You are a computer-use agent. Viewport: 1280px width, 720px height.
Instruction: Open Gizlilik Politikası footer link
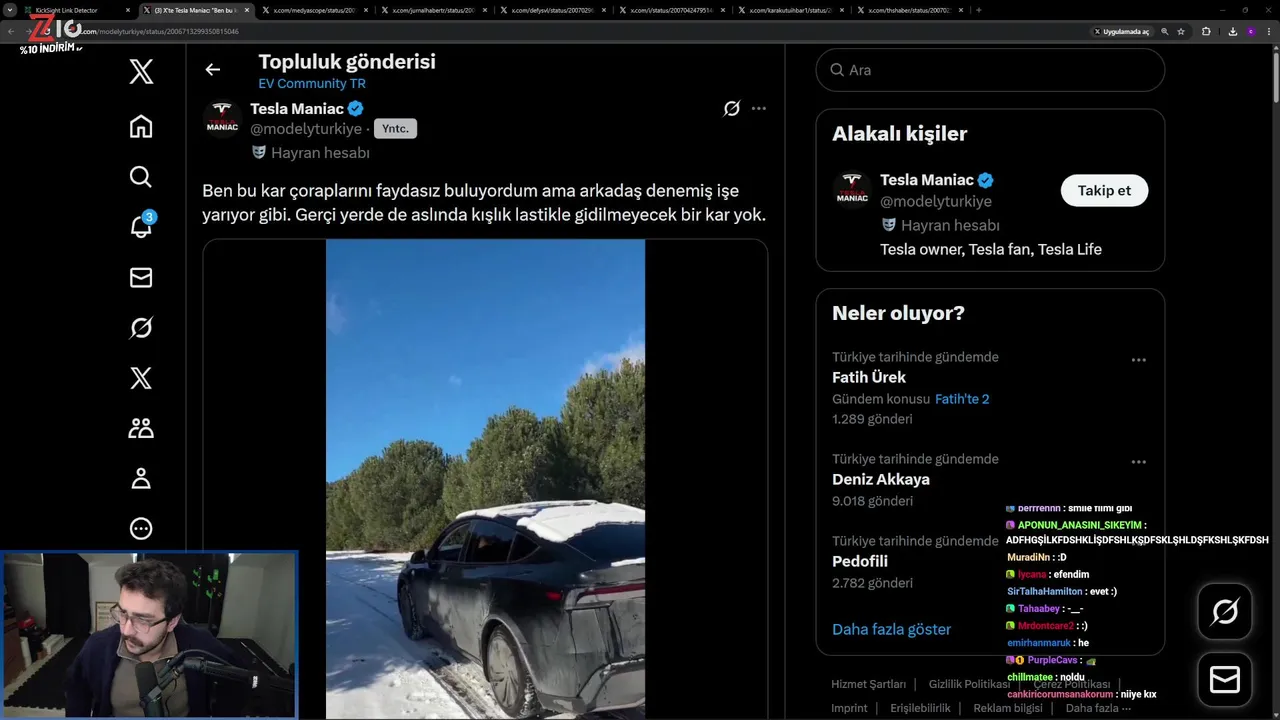tap(969, 684)
